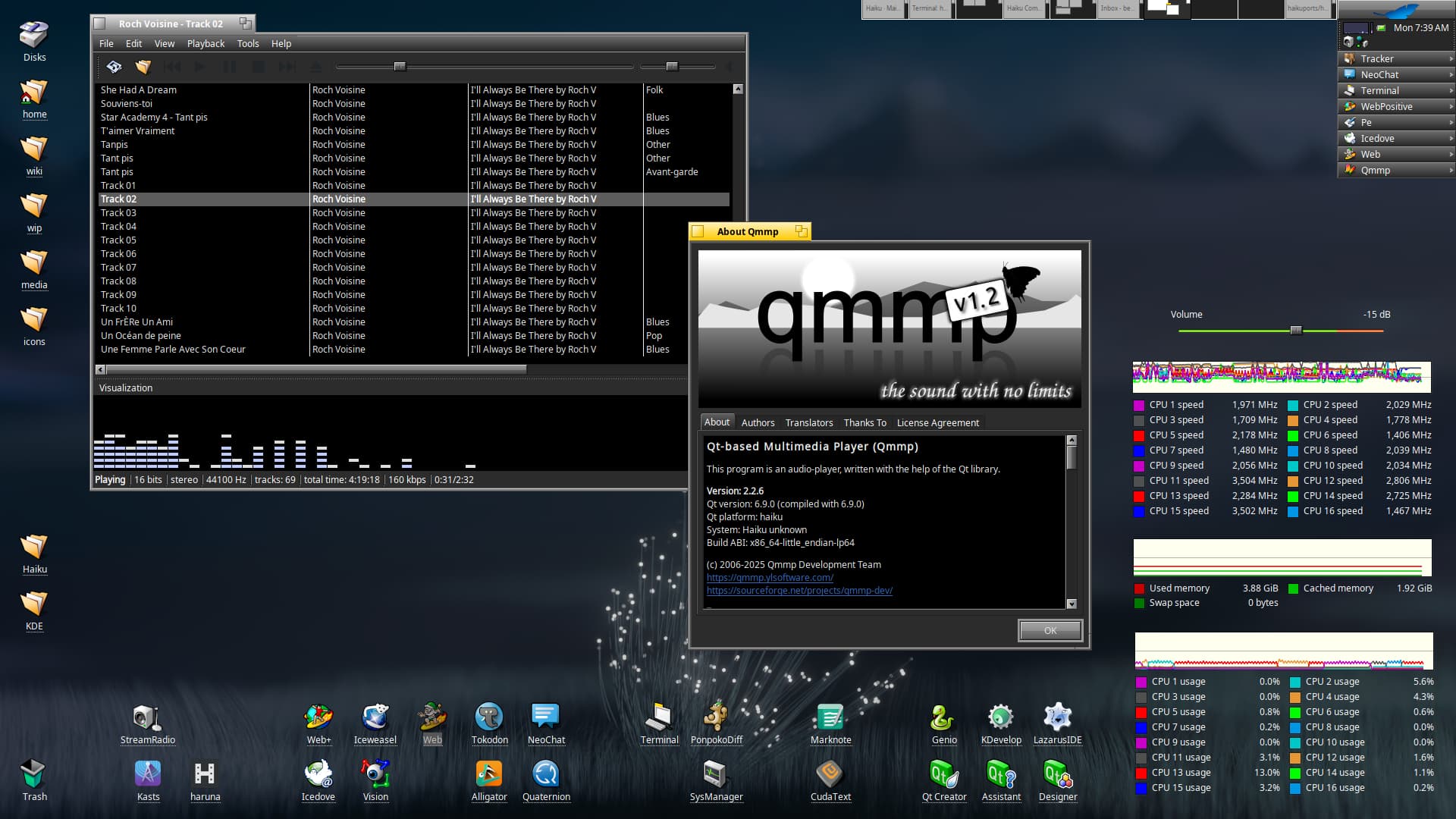Screen dimensions: 1456x819
Task: Click the clock showing Mon 7:39 AM
Action: point(1421,27)
